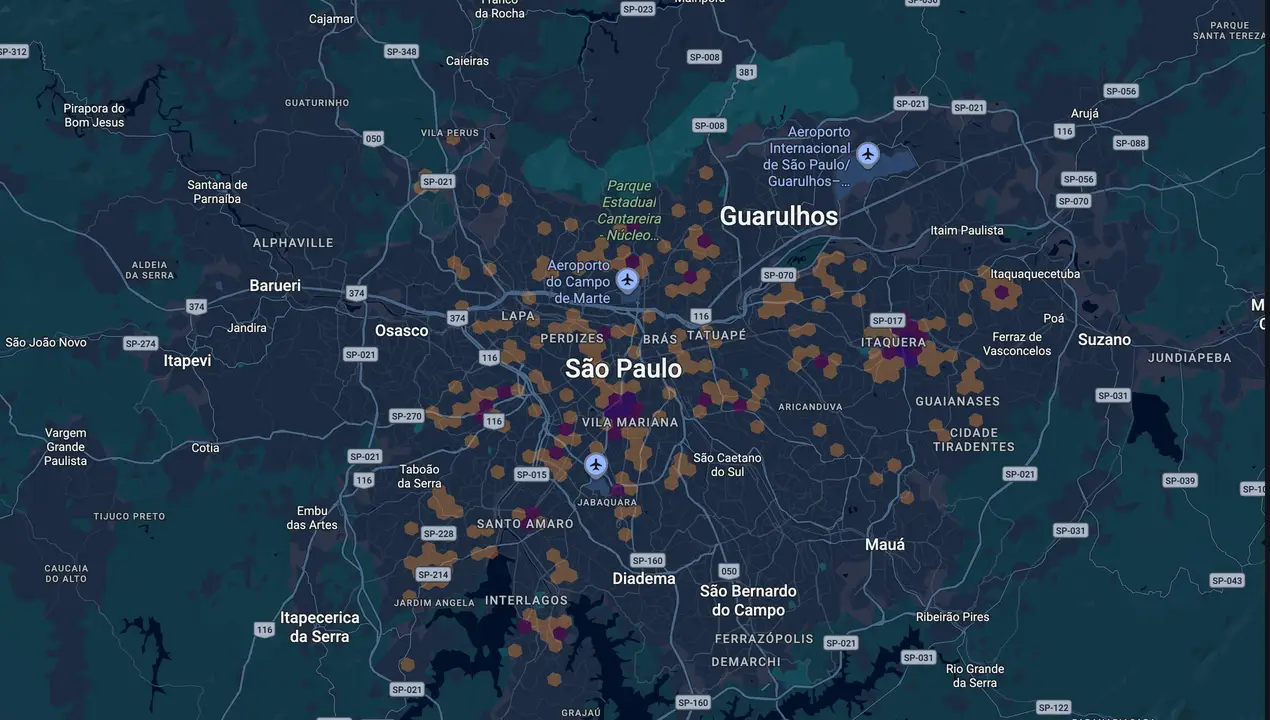The height and width of the screenshot is (720, 1270).
Task: Select the FERRAZÓPOLIS label
Action: (764, 639)
